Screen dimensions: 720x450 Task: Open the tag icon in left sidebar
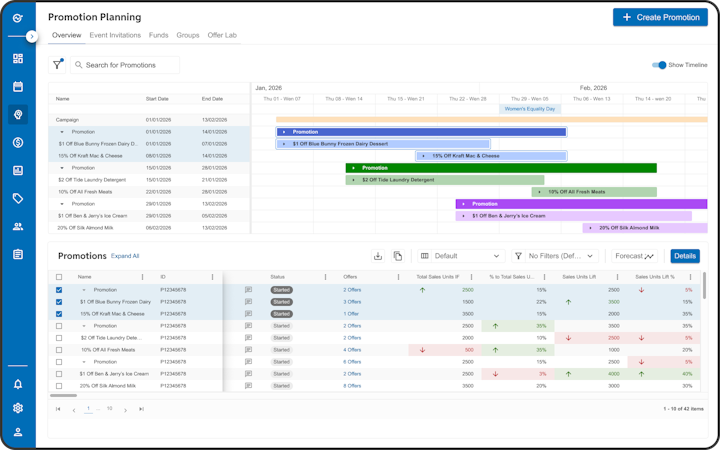(x=18, y=198)
